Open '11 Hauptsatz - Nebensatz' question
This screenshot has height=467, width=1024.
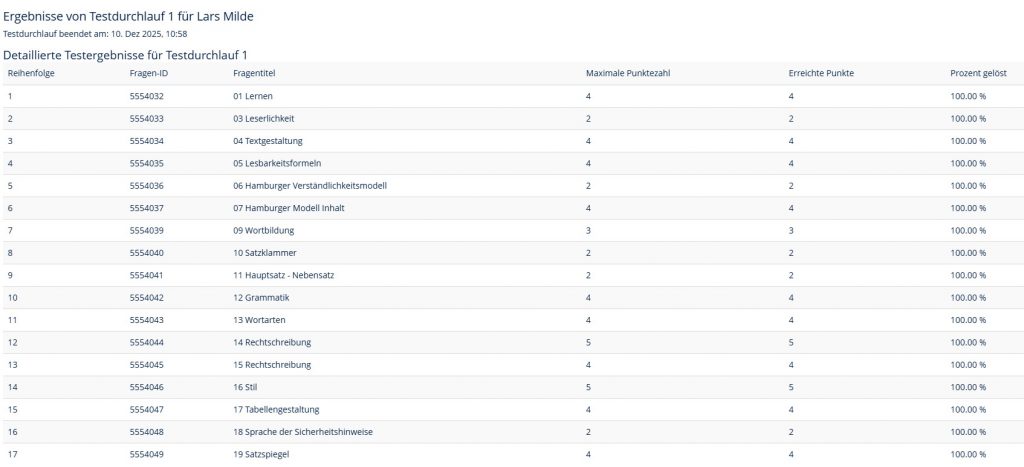(284, 275)
